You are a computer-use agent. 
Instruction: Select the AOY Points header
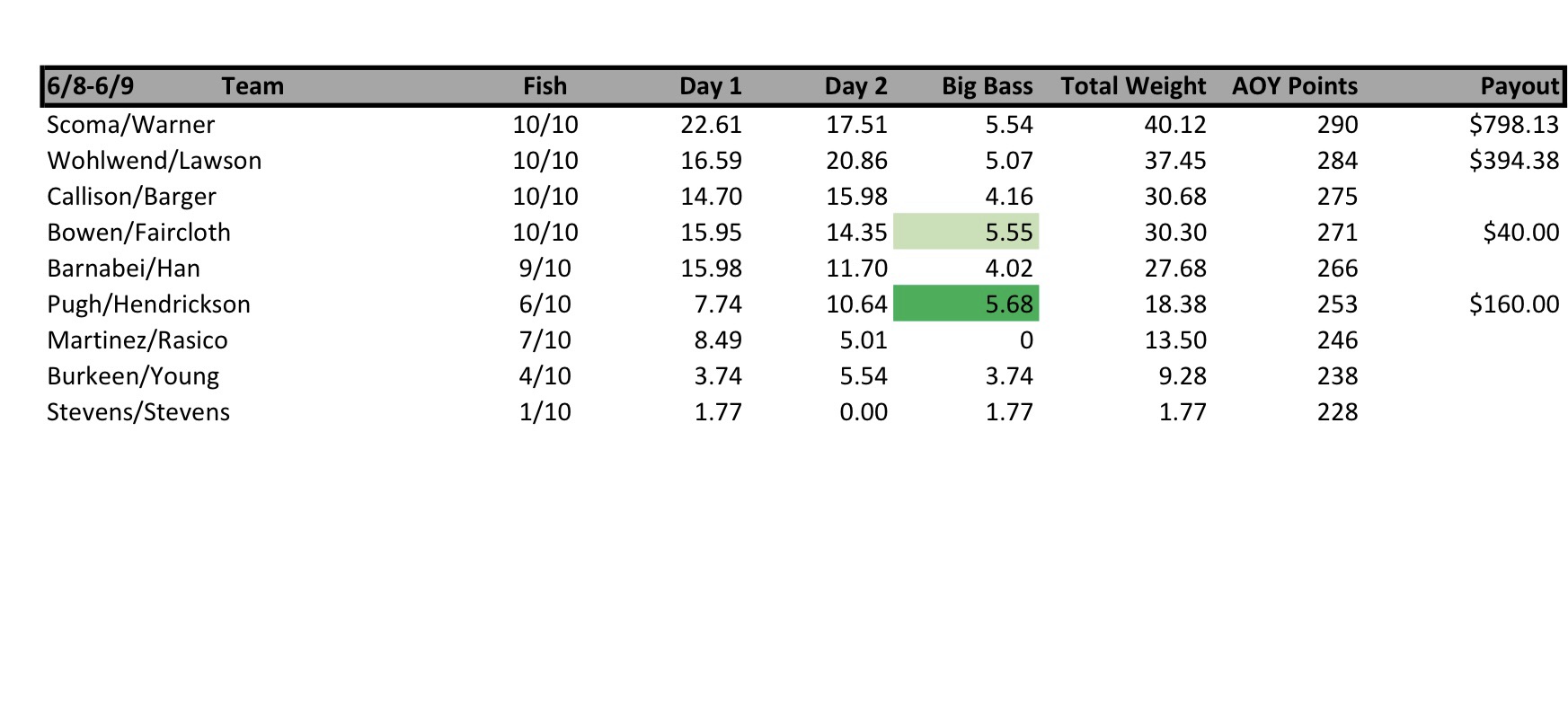(1294, 86)
